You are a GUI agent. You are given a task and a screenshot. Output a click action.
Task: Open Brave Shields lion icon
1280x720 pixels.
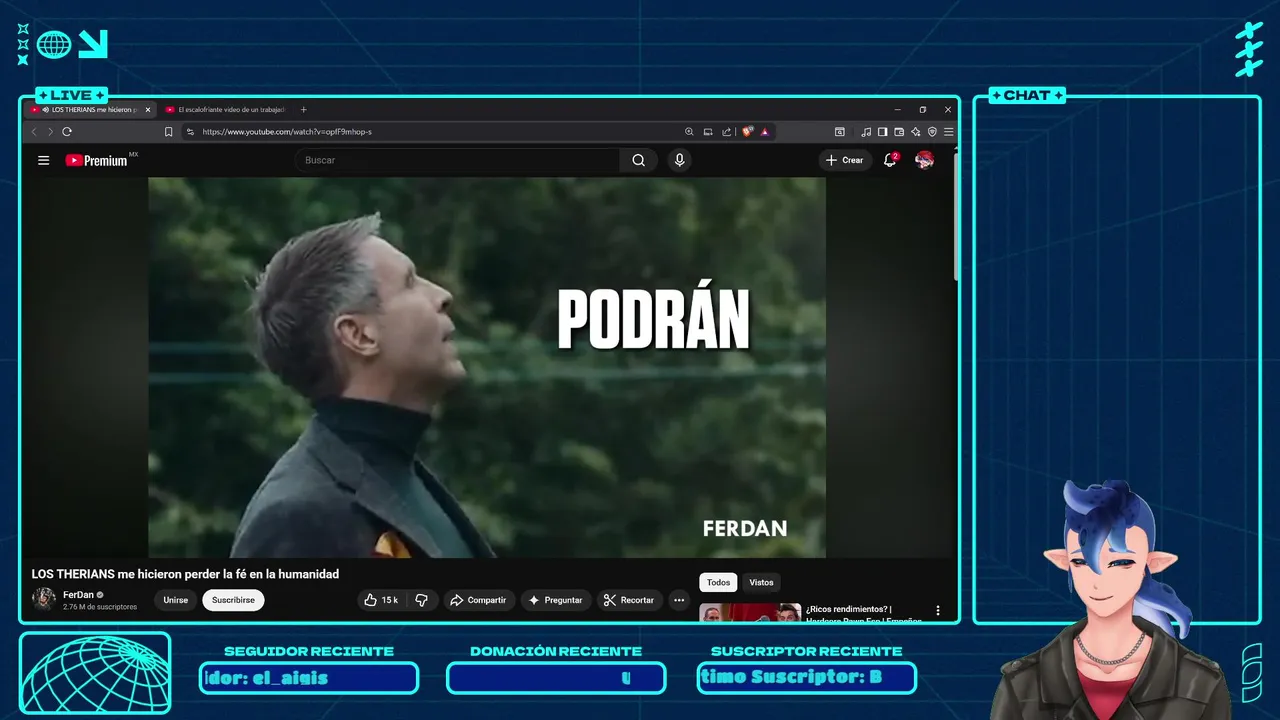click(x=748, y=131)
